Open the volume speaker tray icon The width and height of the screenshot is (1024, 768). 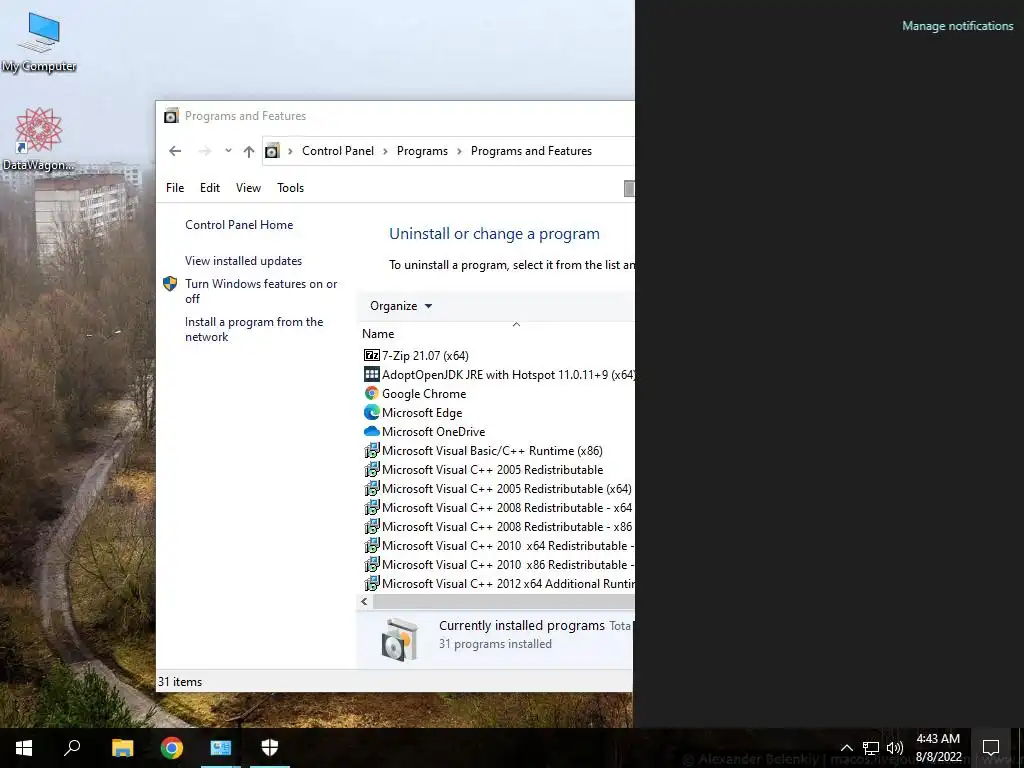point(895,748)
